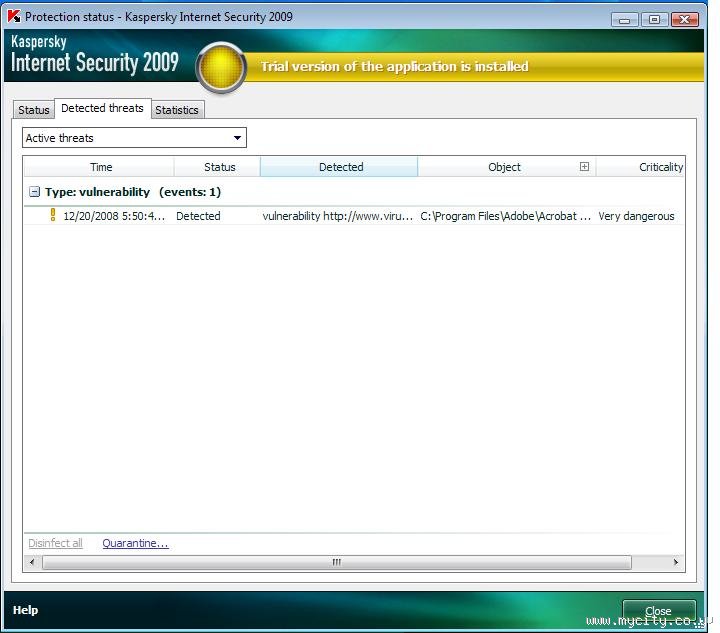Click the horizontal scrollbar thumb

pos(337,562)
